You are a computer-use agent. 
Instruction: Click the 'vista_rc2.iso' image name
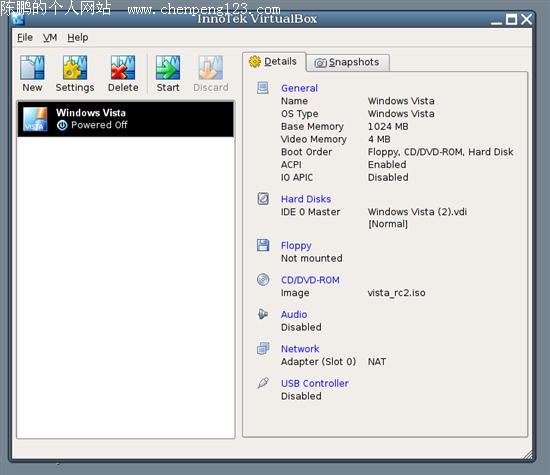tap(396, 293)
